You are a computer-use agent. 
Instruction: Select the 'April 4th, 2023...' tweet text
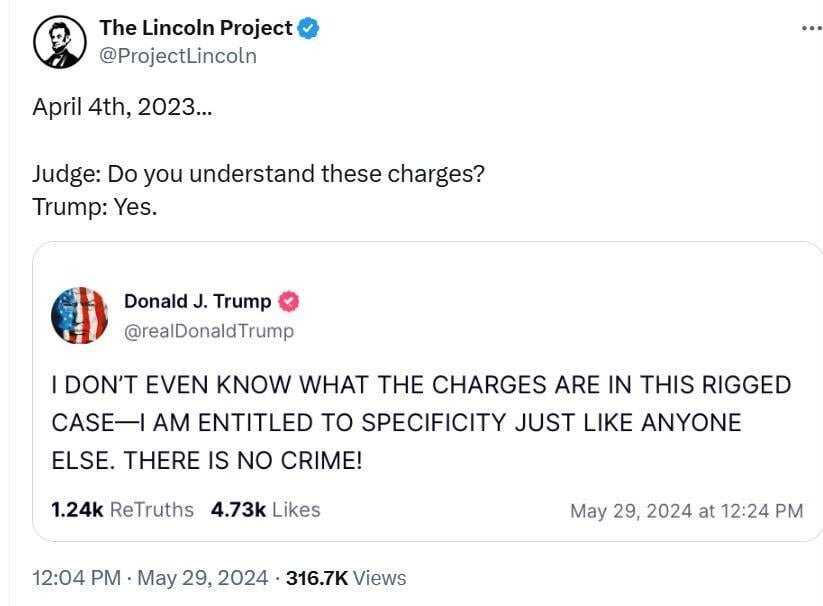click(x=122, y=107)
